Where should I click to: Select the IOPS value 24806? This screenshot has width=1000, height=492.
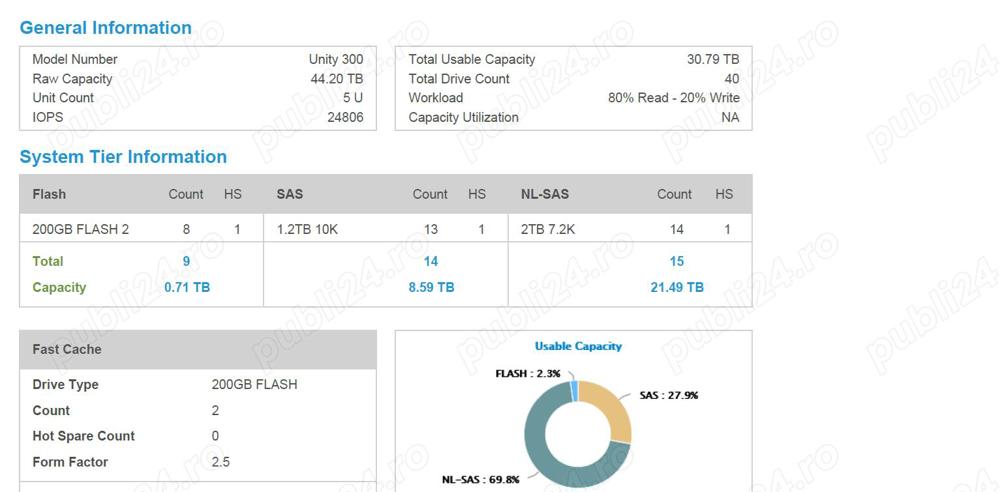[x=345, y=117]
